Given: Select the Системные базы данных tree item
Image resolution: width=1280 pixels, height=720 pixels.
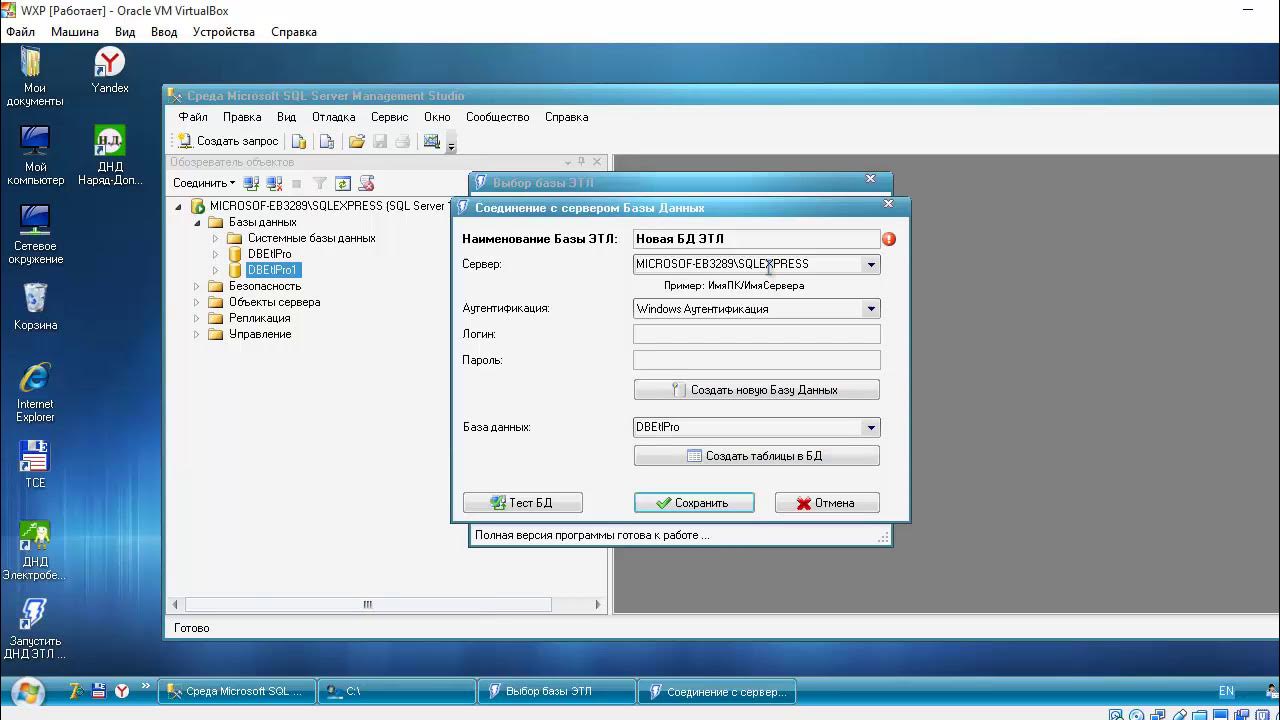Looking at the screenshot, I should coord(311,238).
